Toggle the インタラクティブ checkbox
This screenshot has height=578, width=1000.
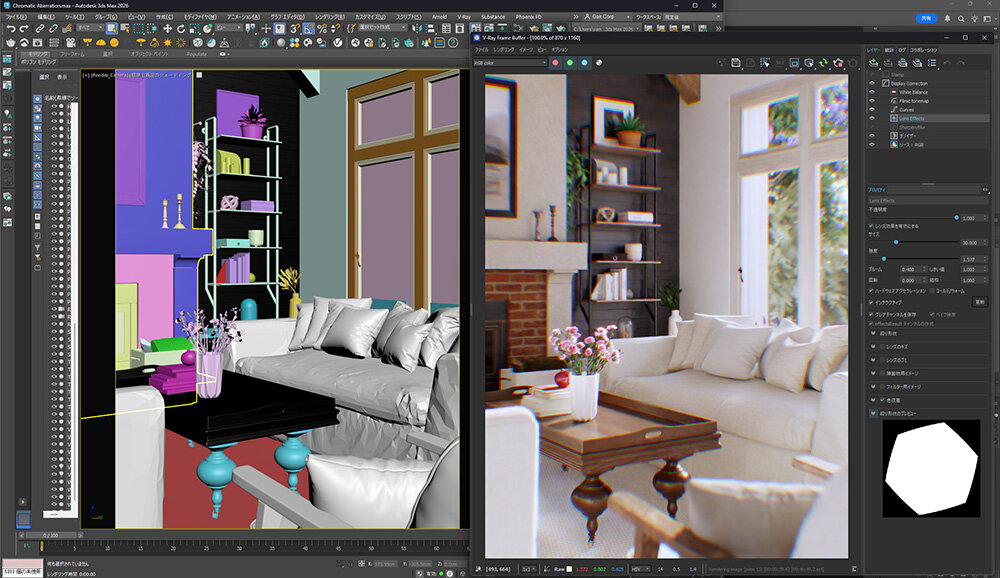pos(871,301)
